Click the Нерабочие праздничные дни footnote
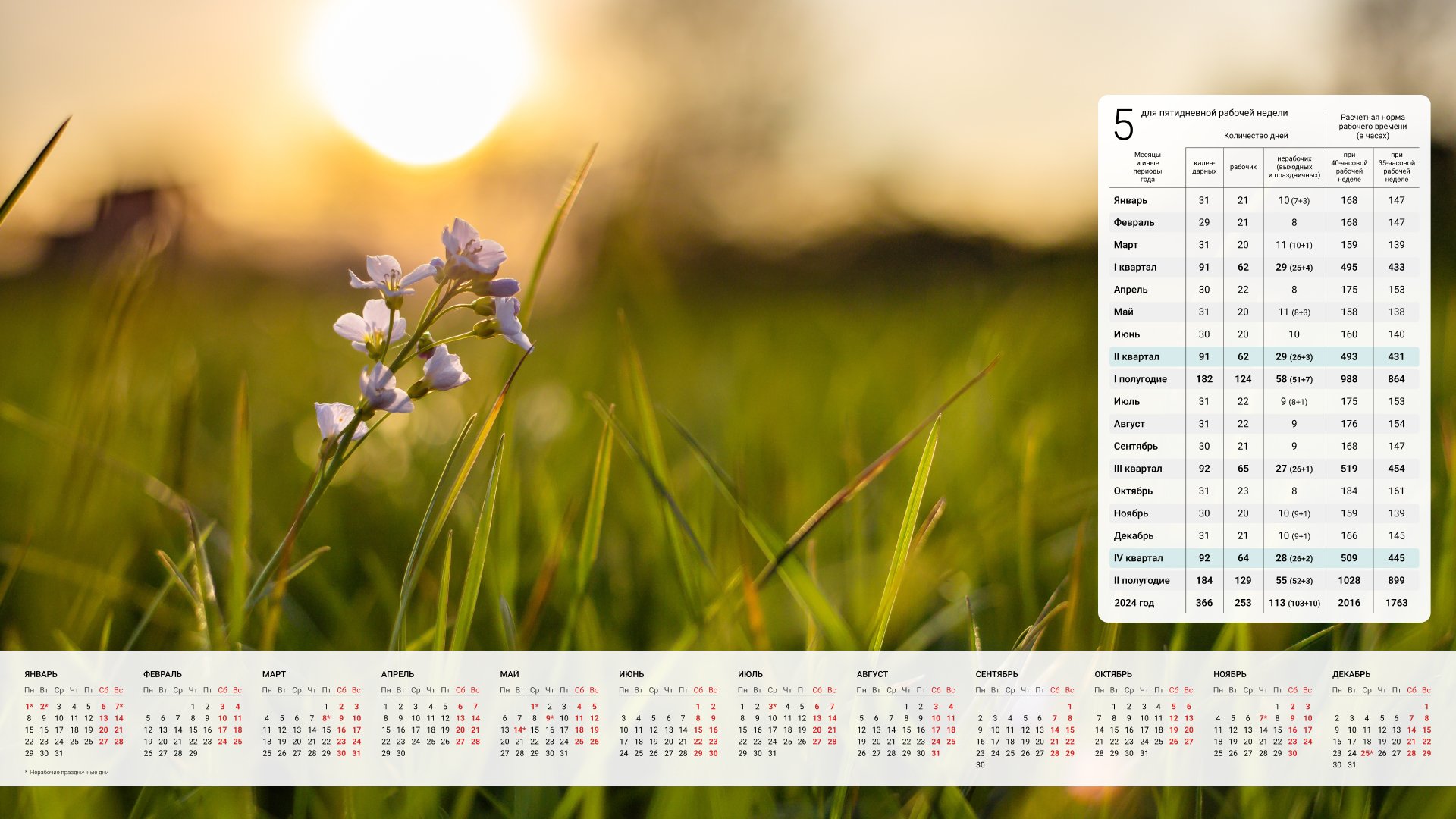This screenshot has height=819, width=1456. pos(69,773)
